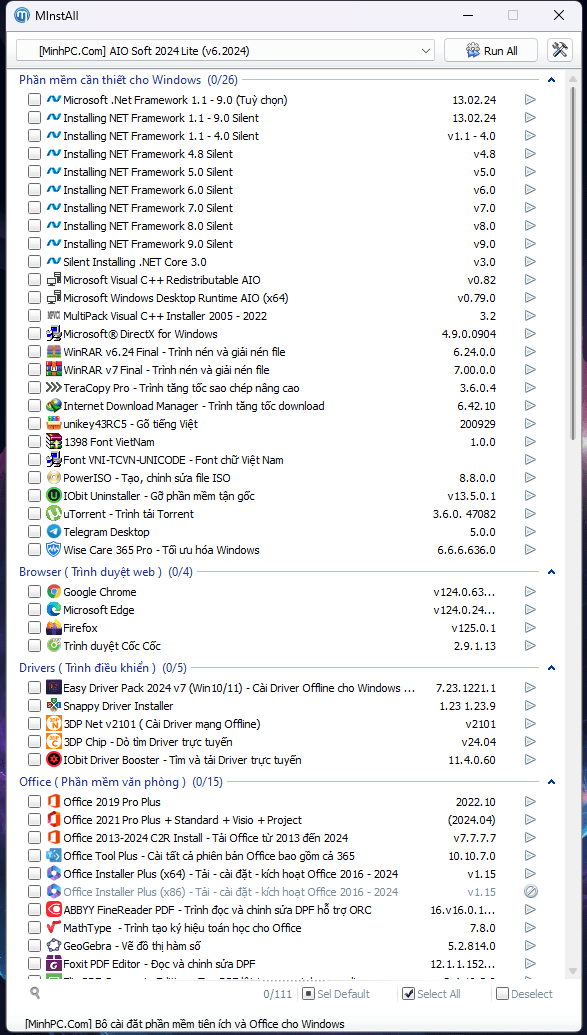Check the Firefox checkbox

tap(34, 628)
